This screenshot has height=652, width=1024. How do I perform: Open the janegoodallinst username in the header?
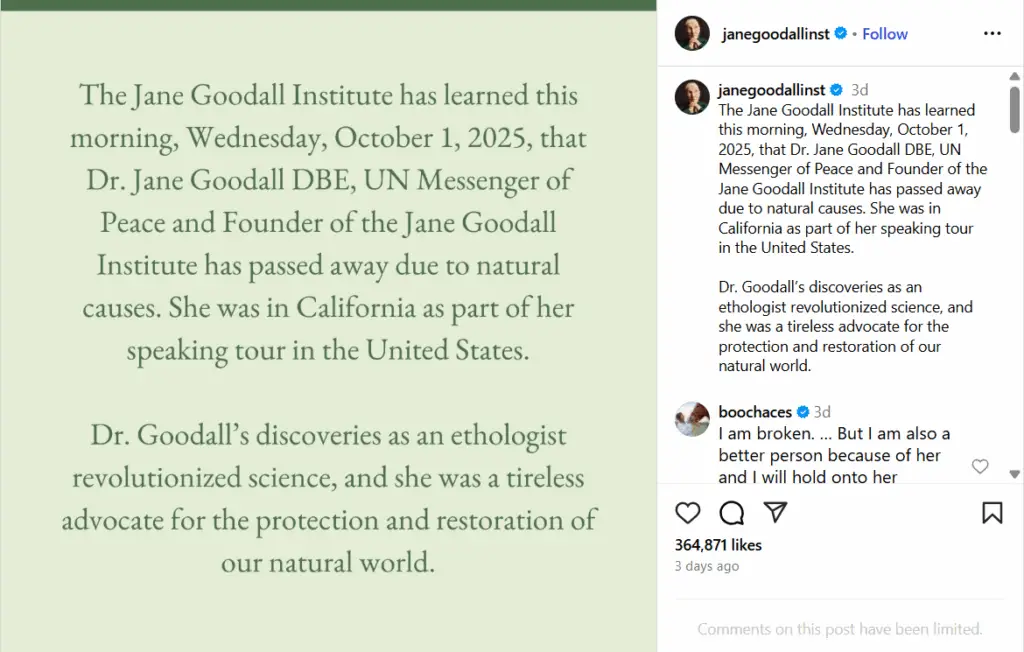point(775,33)
